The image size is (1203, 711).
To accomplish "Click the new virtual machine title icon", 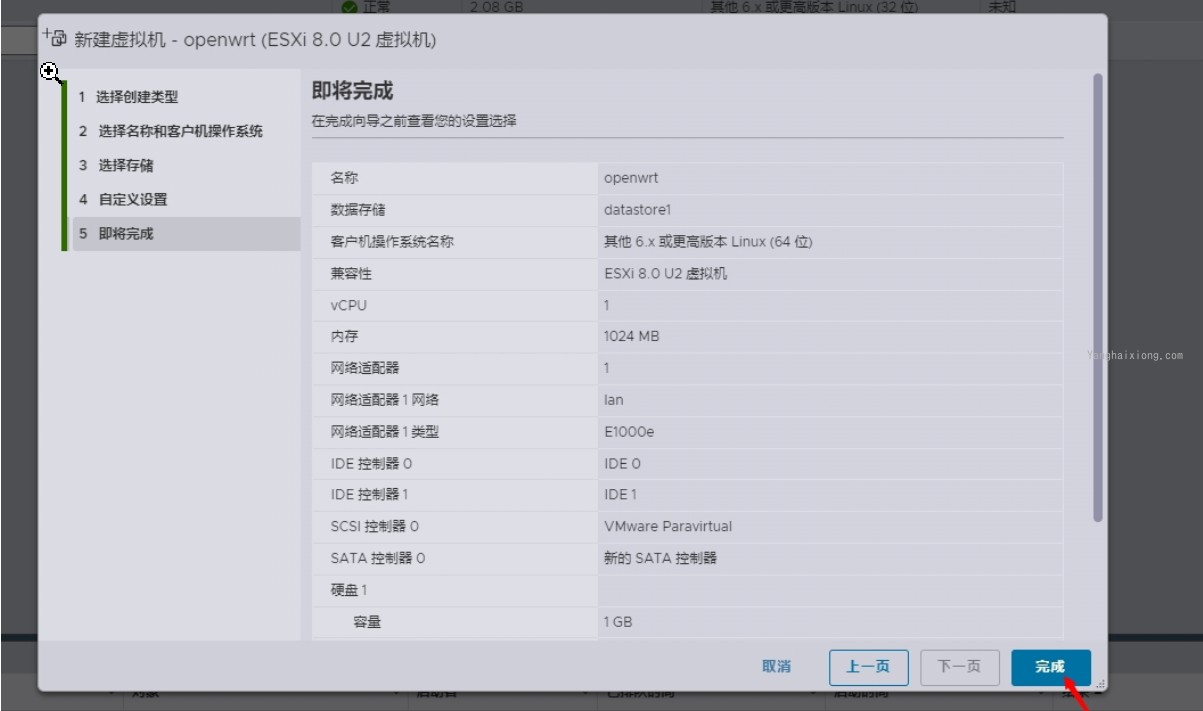I will point(55,39).
